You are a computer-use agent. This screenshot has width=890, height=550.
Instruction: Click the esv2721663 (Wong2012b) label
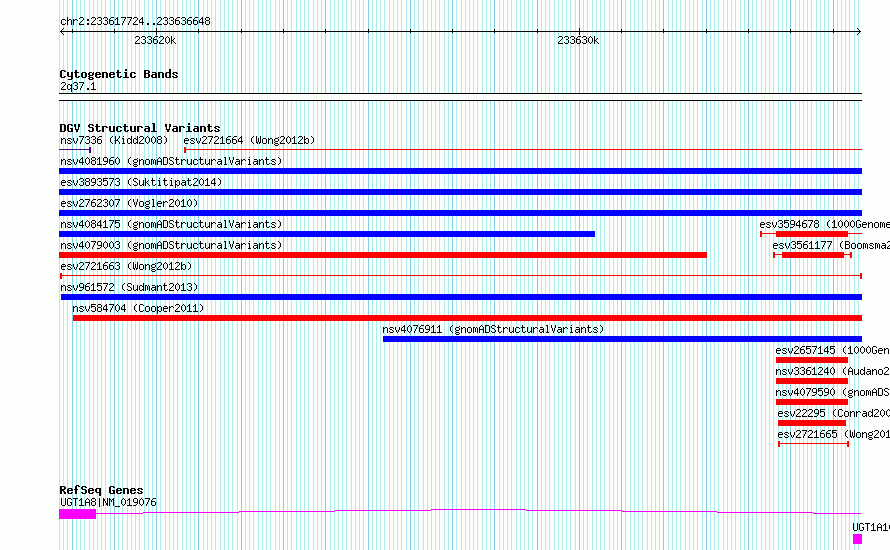[x=126, y=266]
